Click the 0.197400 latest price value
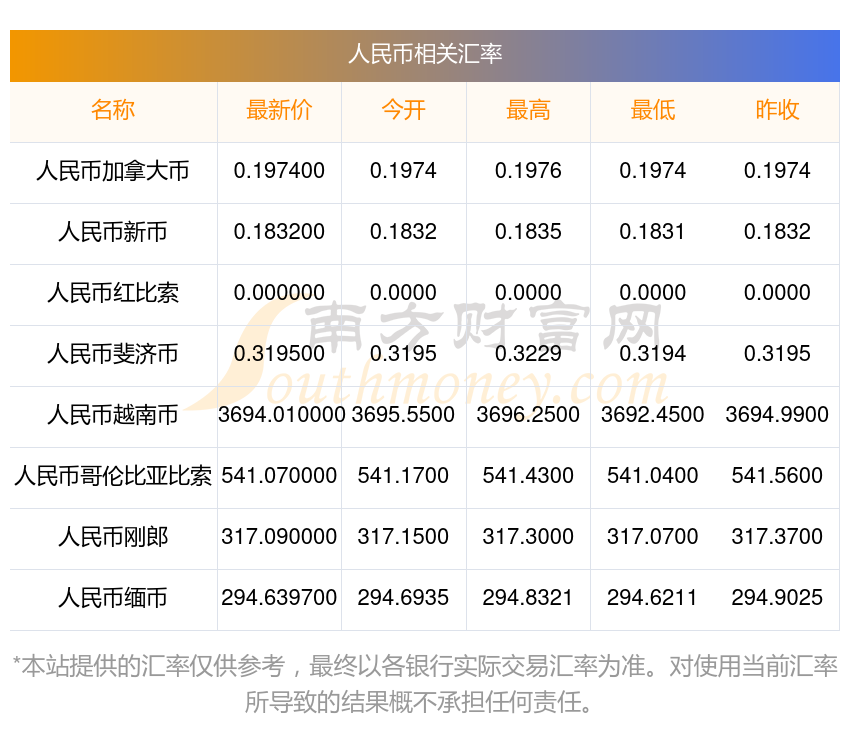The width and height of the screenshot is (850, 733). coord(279,171)
